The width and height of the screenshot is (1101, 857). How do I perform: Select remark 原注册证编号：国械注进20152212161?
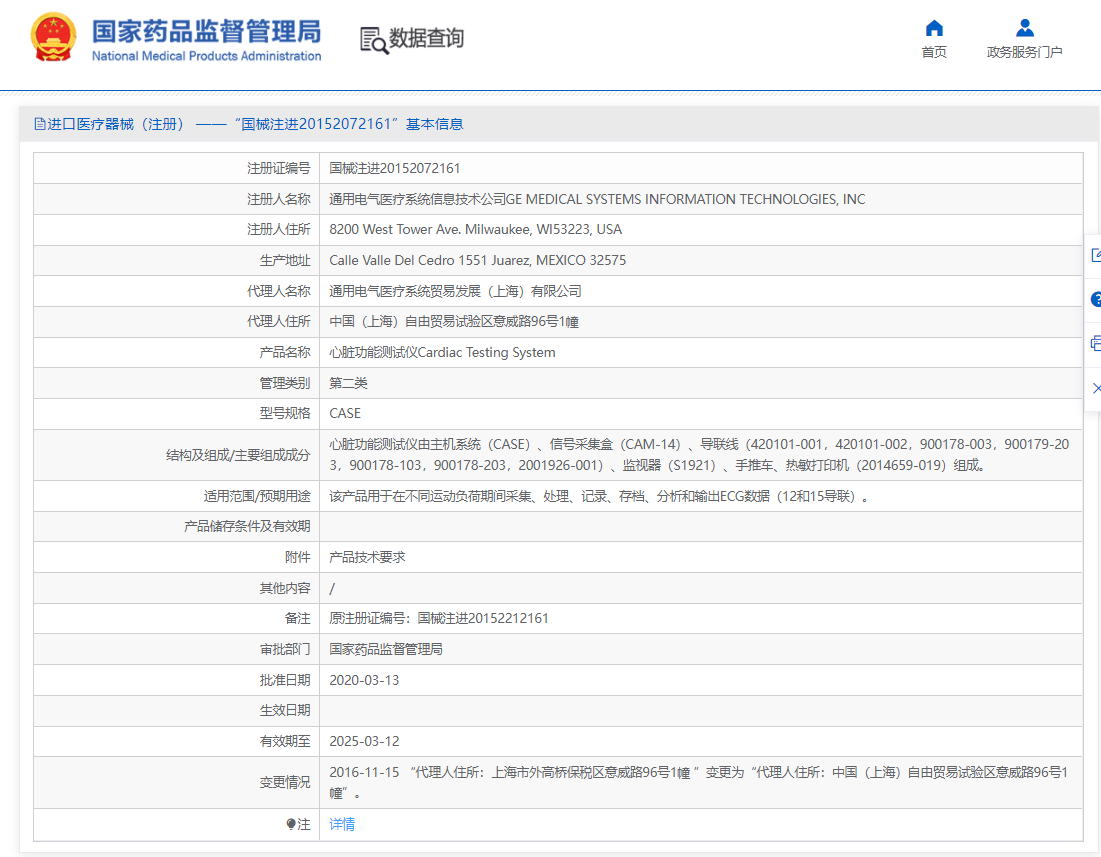(x=439, y=618)
